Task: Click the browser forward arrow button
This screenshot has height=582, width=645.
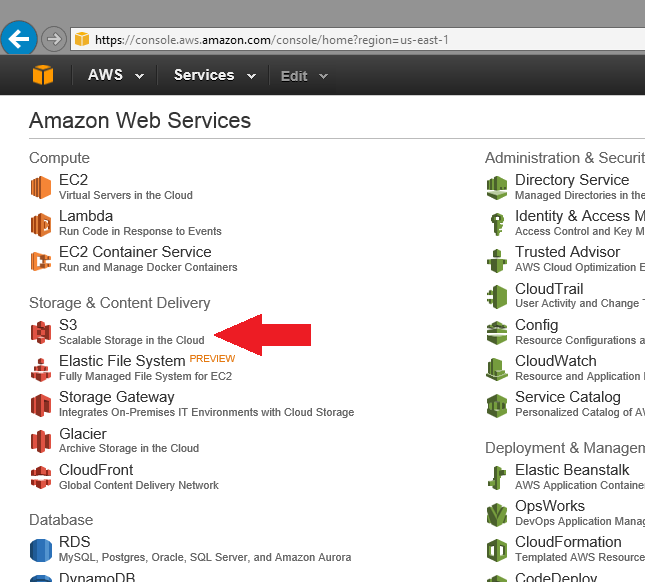Action: (x=53, y=39)
